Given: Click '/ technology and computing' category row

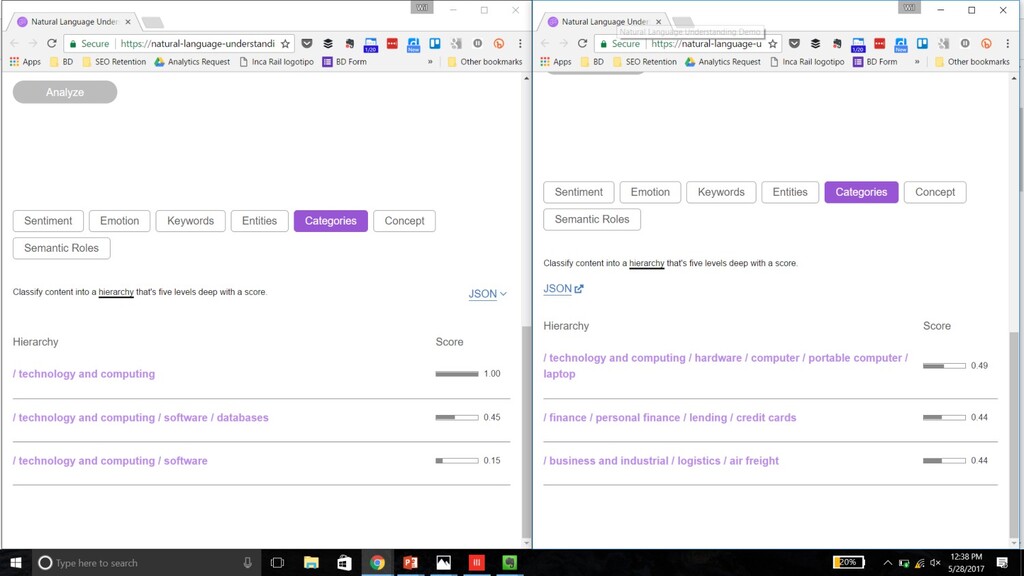Looking at the screenshot, I should coord(84,374).
